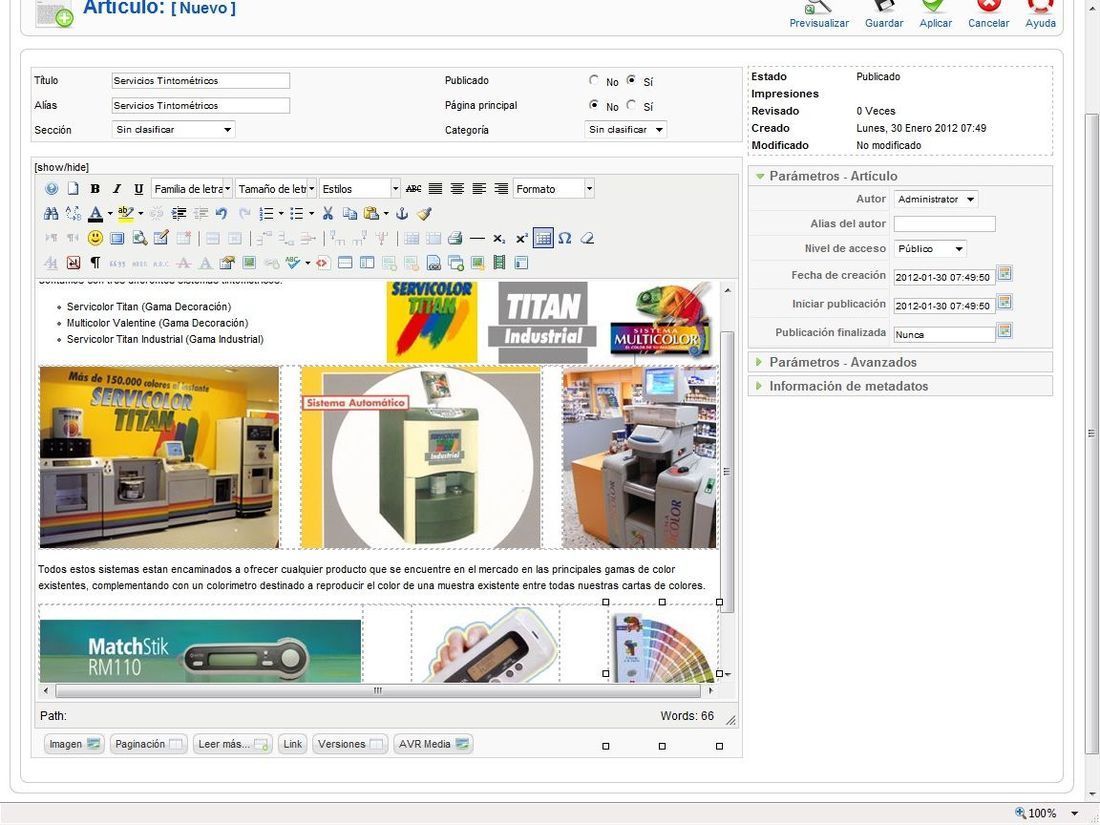The image size is (1100, 825).
Task: Insert an anchor
Action: [x=402, y=213]
